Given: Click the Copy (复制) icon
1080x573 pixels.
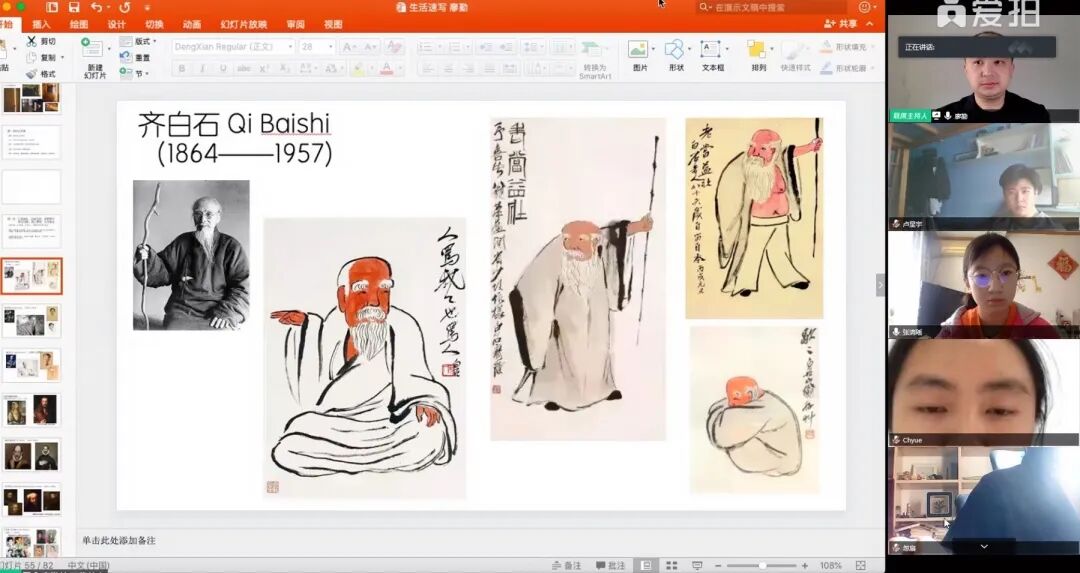Looking at the screenshot, I should pos(31,58).
